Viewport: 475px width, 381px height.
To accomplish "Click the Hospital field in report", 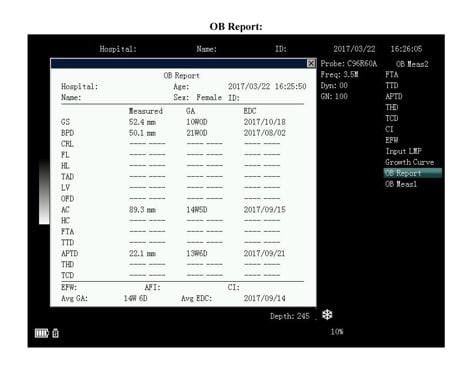I will (x=80, y=87).
